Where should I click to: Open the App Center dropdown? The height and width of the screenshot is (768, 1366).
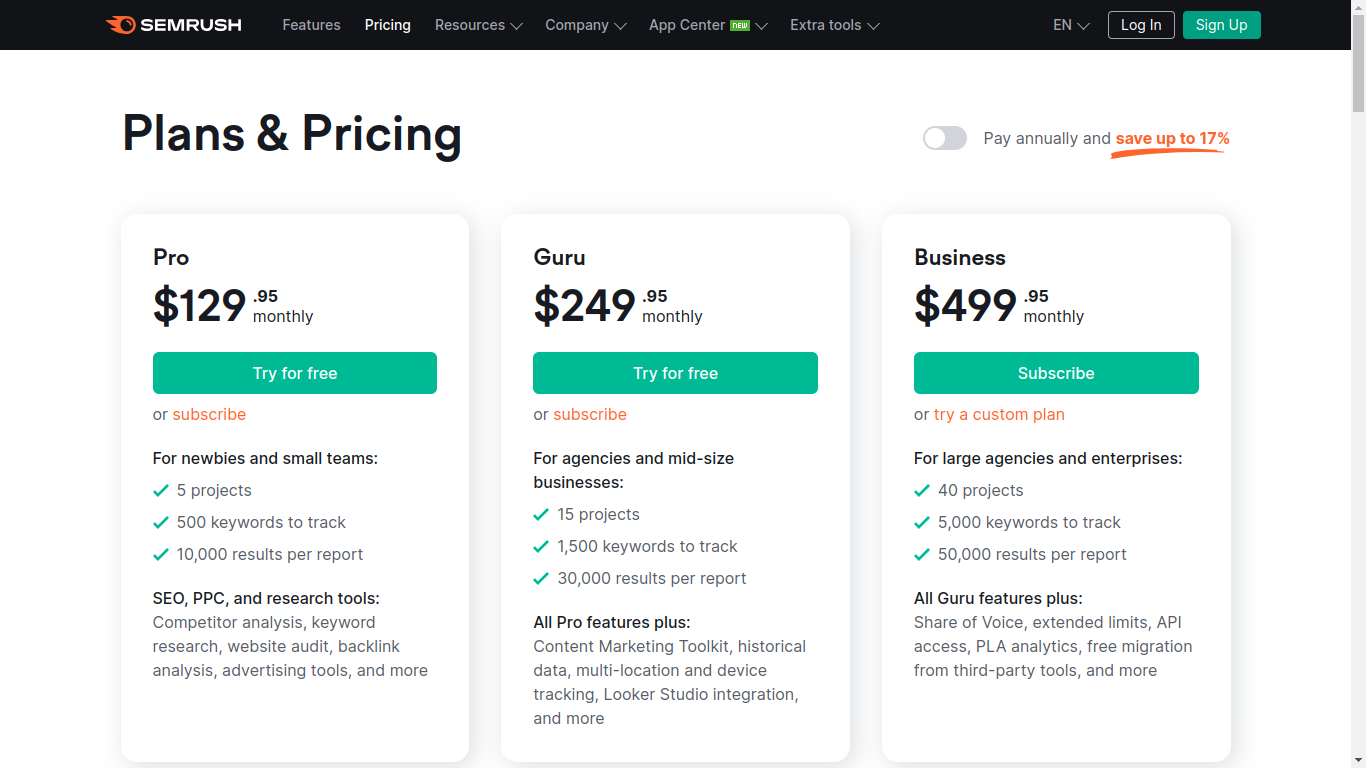(708, 25)
